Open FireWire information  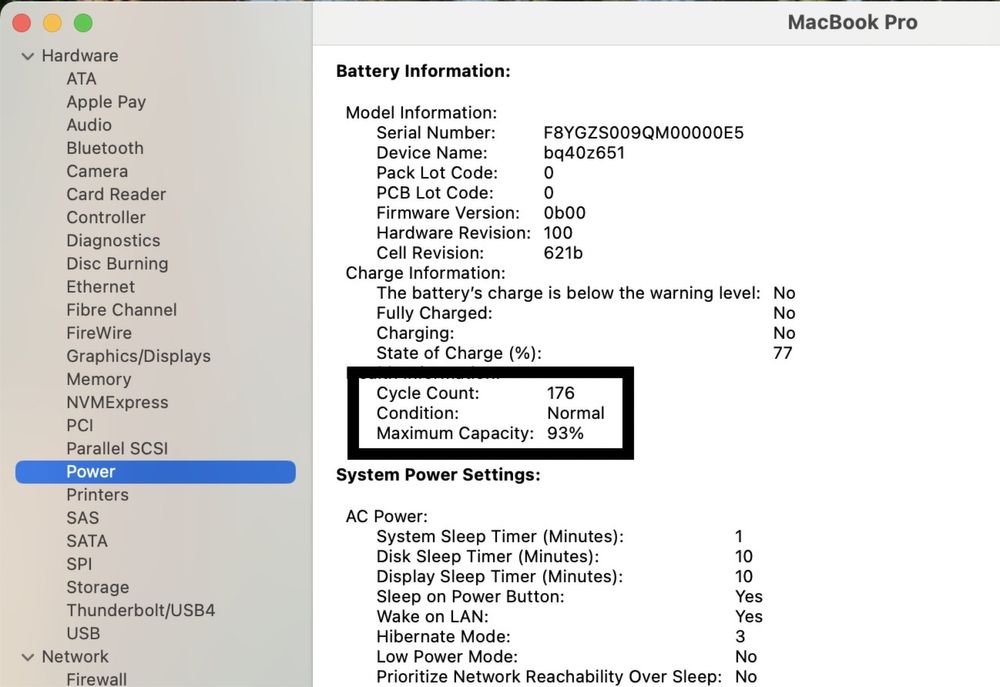pyautogui.click(x=99, y=333)
